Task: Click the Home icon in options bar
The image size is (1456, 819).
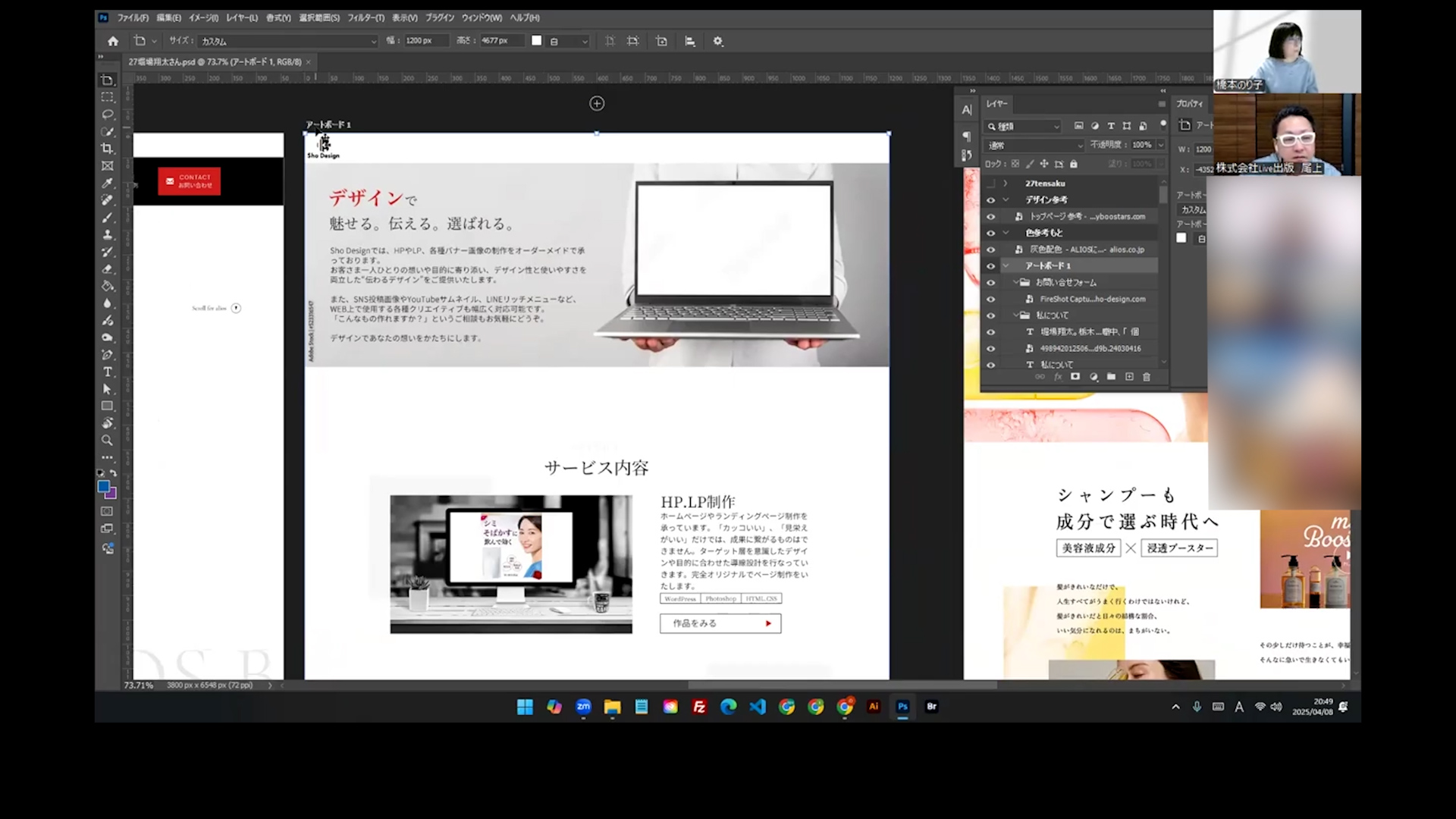Action: point(113,41)
